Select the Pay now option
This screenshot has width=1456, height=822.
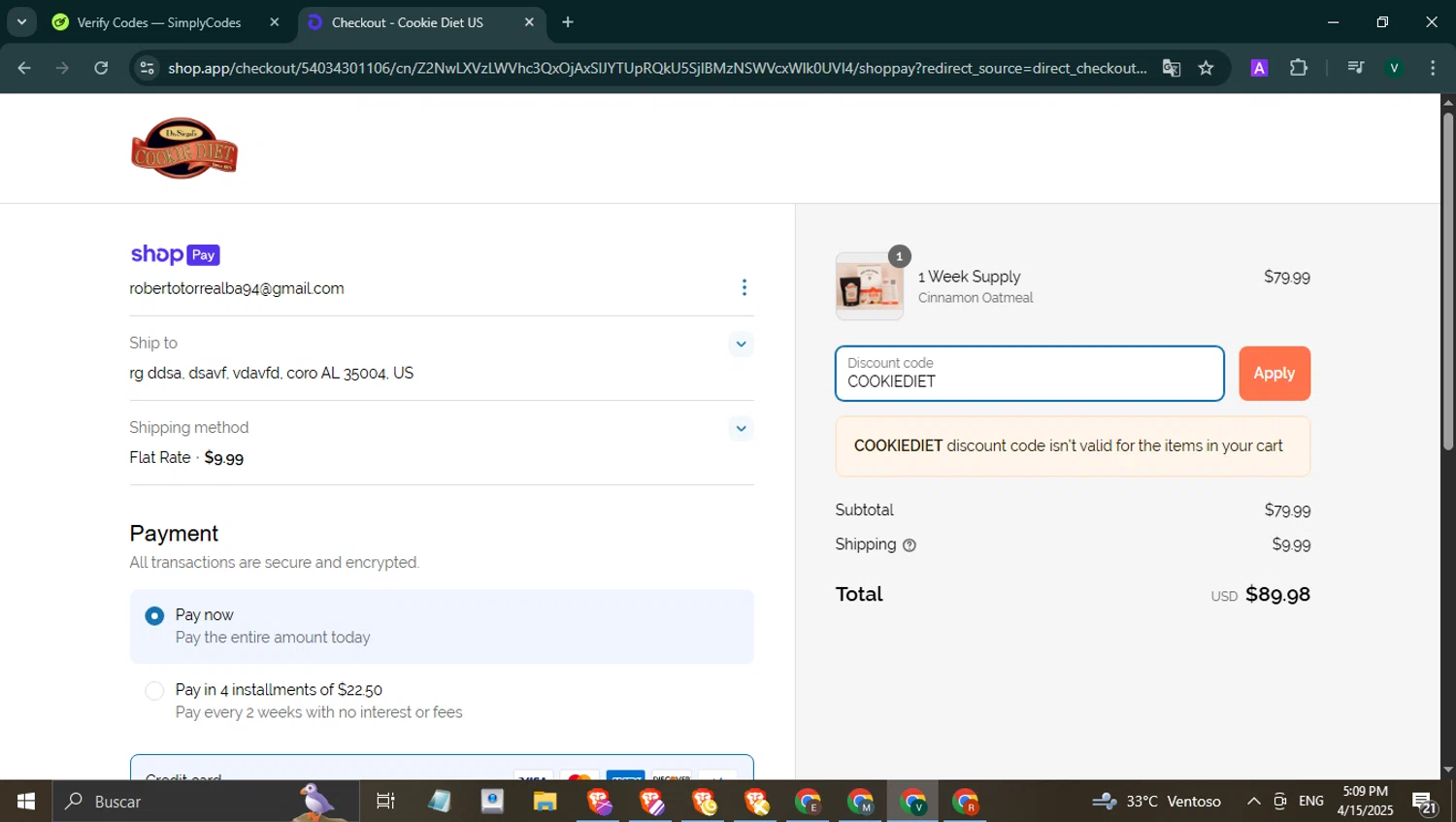point(154,616)
